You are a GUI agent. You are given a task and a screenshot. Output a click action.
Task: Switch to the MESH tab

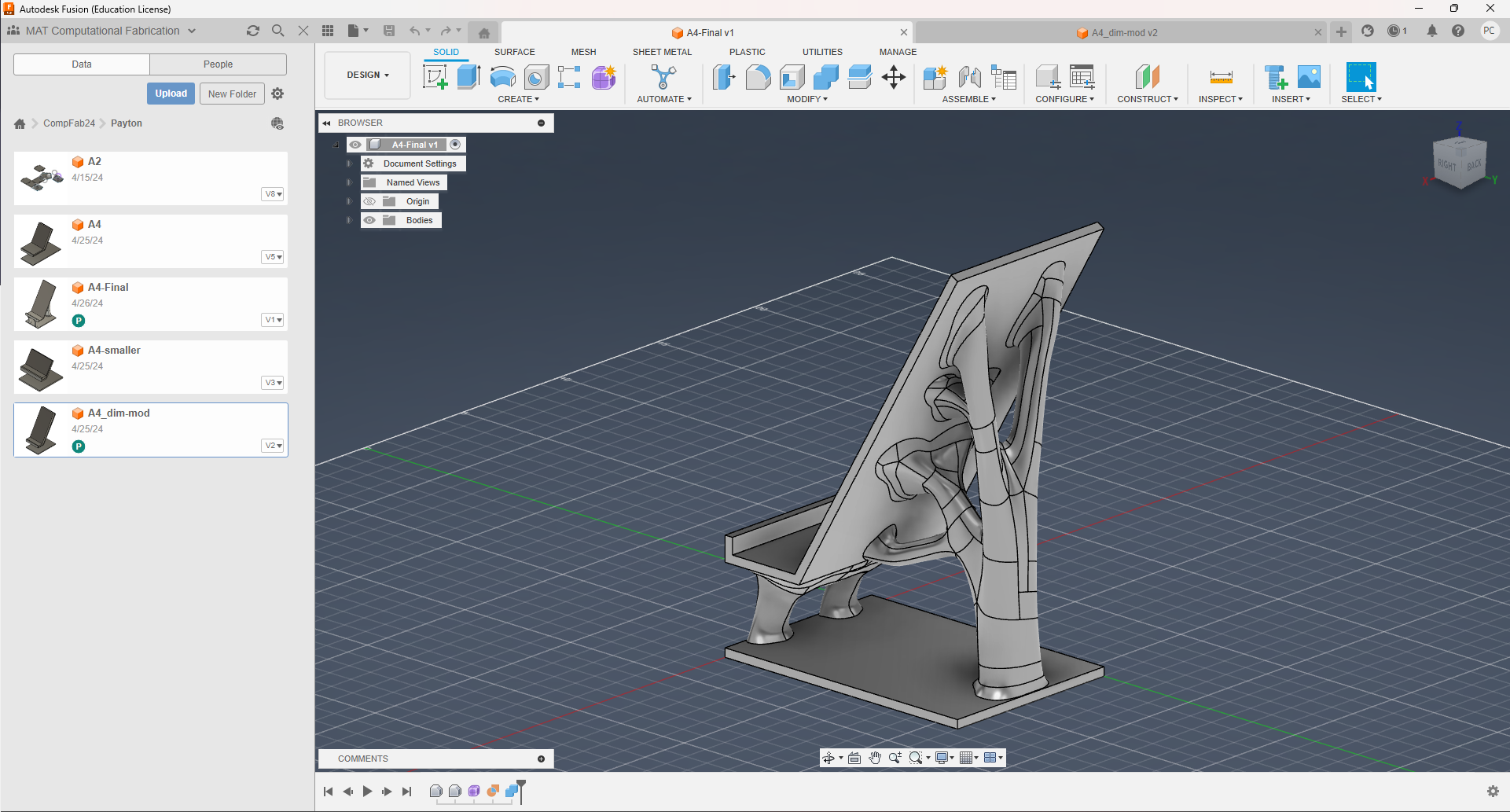click(584, 52)
